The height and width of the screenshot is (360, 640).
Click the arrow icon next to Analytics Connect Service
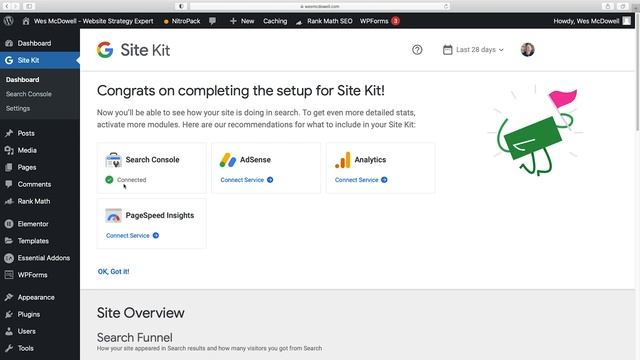tap(384, 180)
